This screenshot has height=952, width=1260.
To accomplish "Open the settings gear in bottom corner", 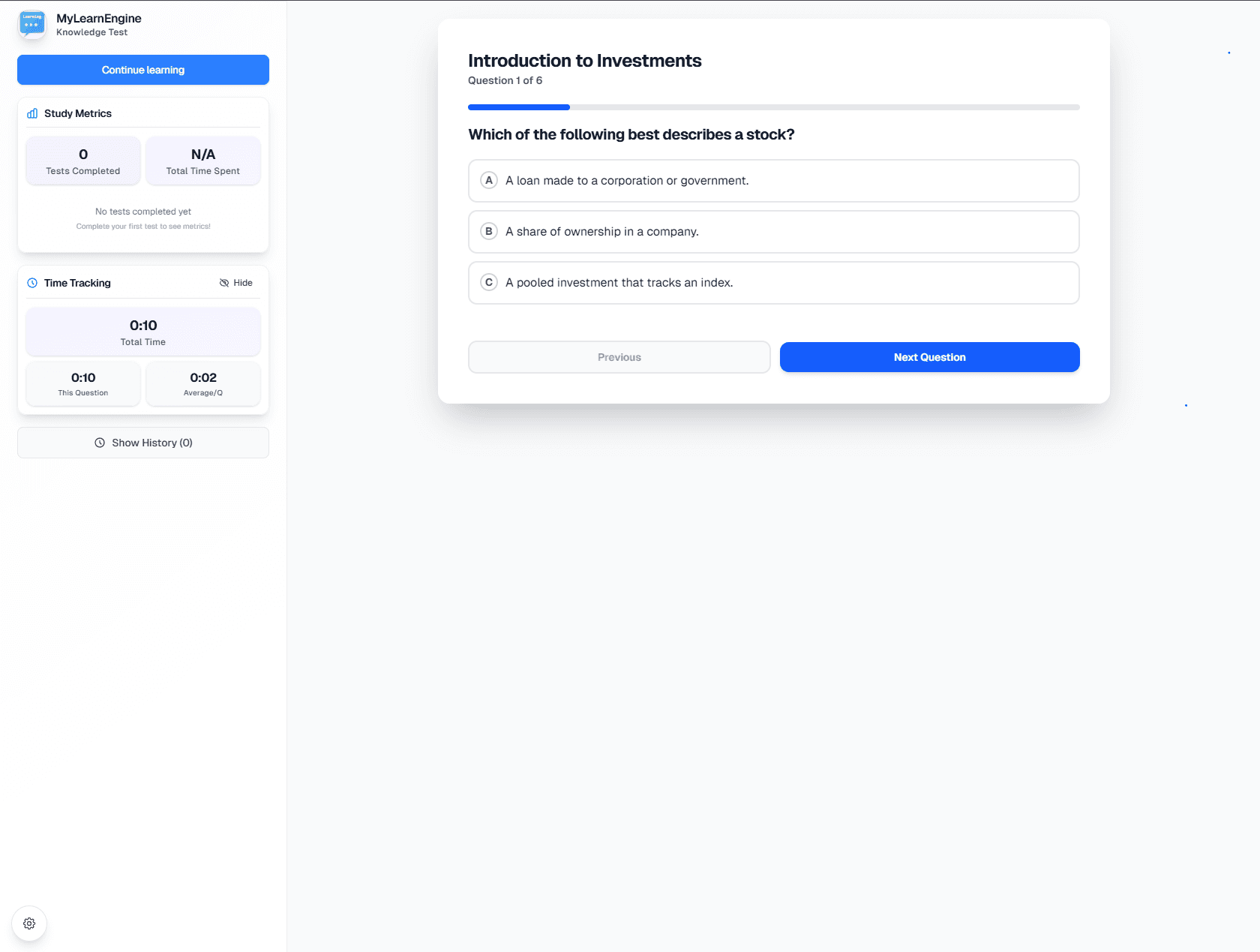I will tap(28, 923).
